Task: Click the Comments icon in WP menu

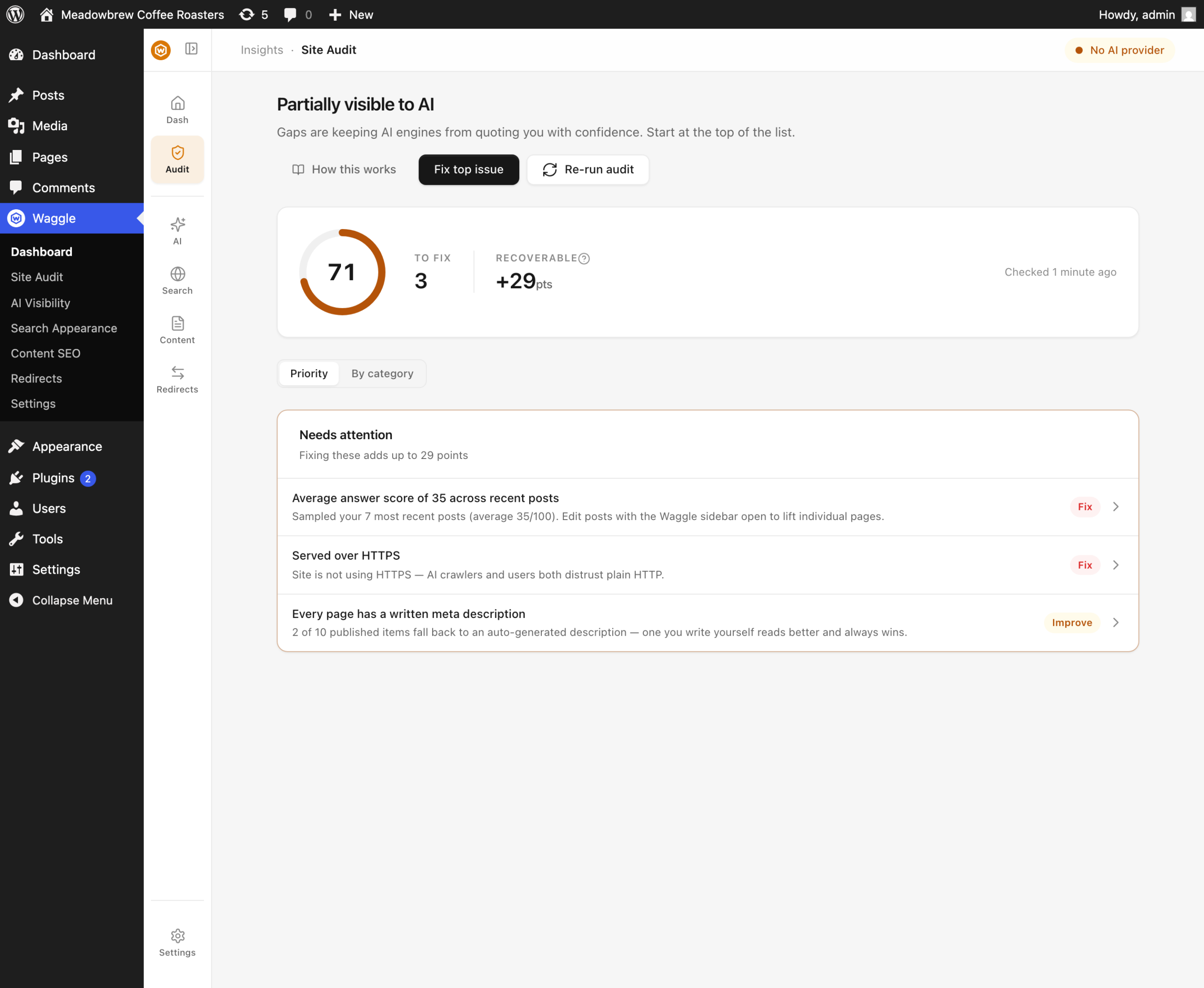Action: click(16, 187)
